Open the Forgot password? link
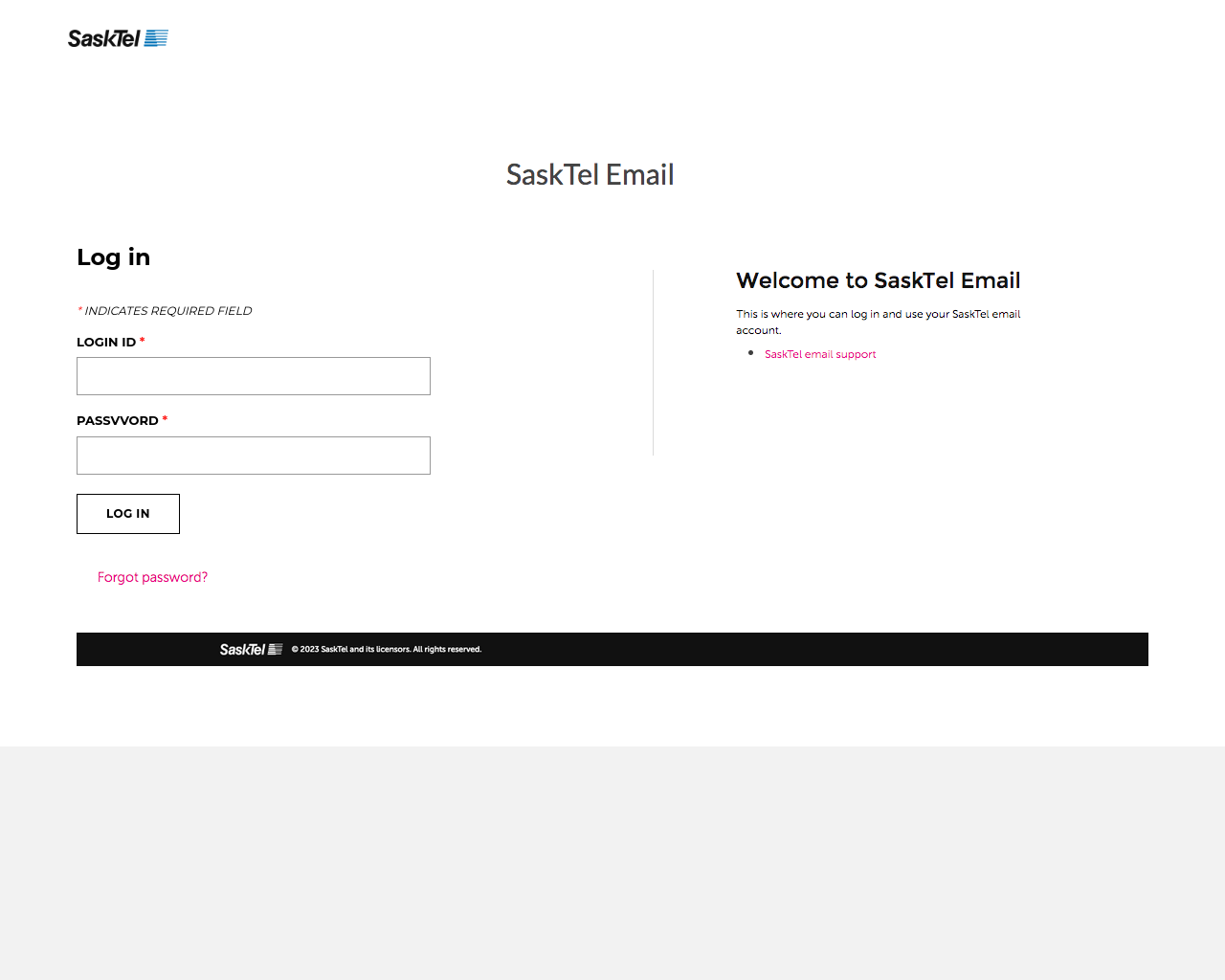 152,577
